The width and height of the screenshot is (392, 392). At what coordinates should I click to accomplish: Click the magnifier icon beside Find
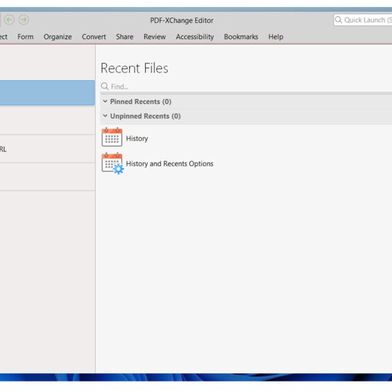tap(105, 86)
